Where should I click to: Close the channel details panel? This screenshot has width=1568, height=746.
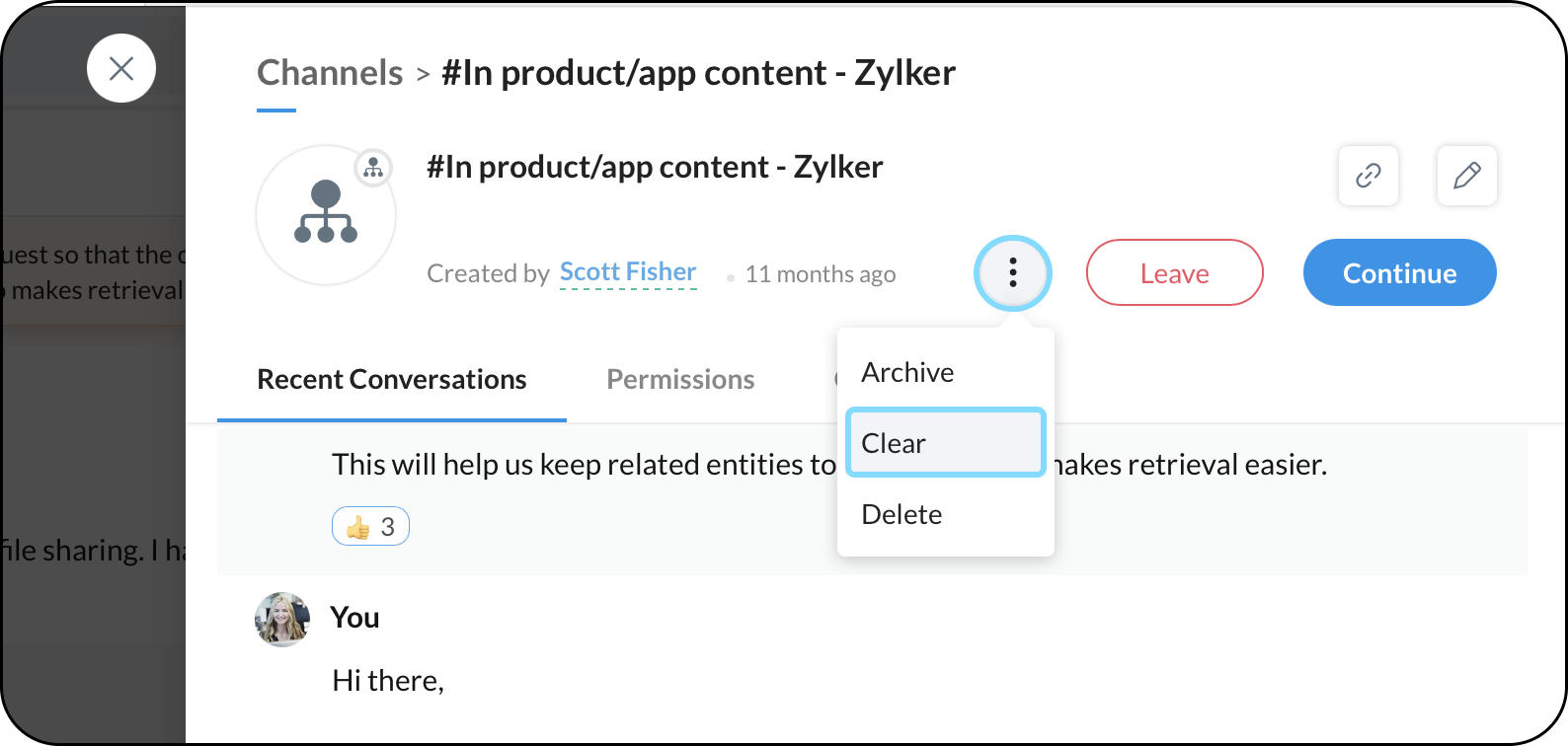coord(121,68)
